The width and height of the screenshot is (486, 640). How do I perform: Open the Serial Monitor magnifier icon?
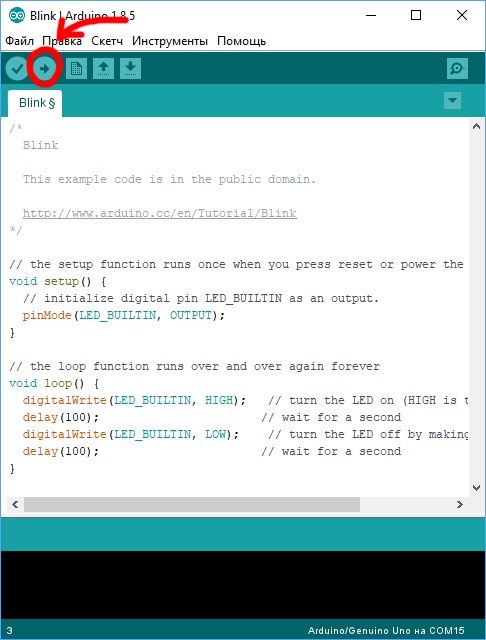[x=457, y=69]
